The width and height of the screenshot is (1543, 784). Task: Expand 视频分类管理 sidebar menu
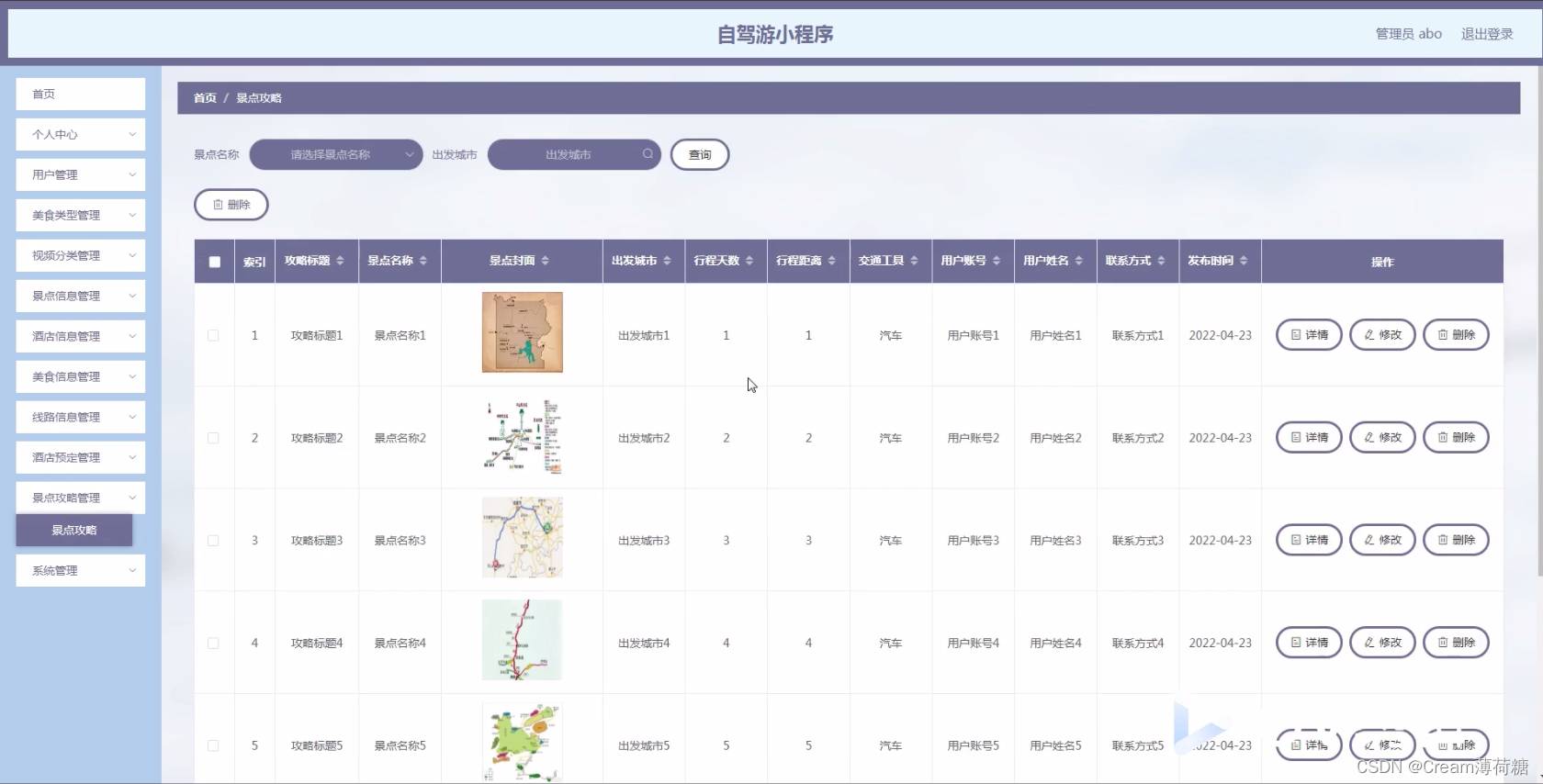[81, 255]
